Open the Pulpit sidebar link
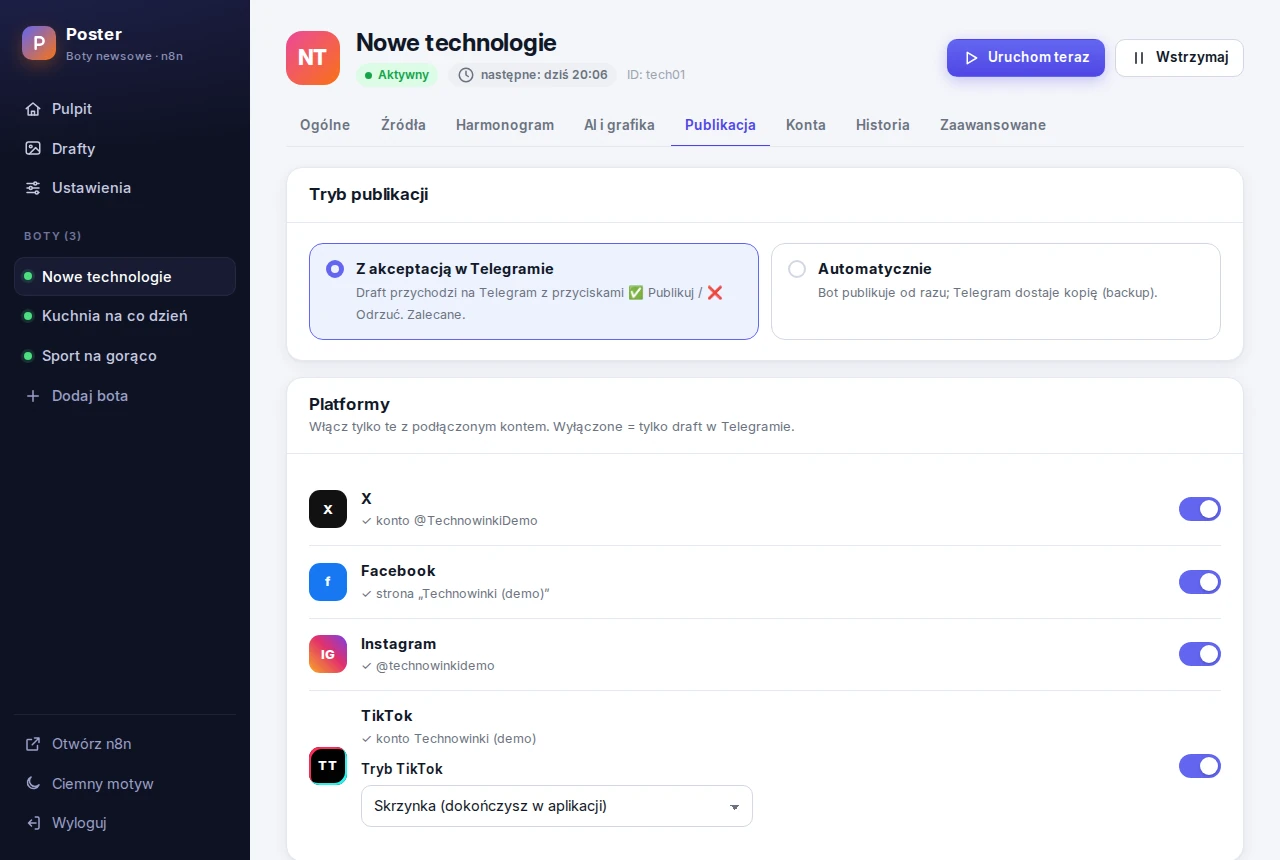Screen dimensions: 1280x860 [125, 109]
